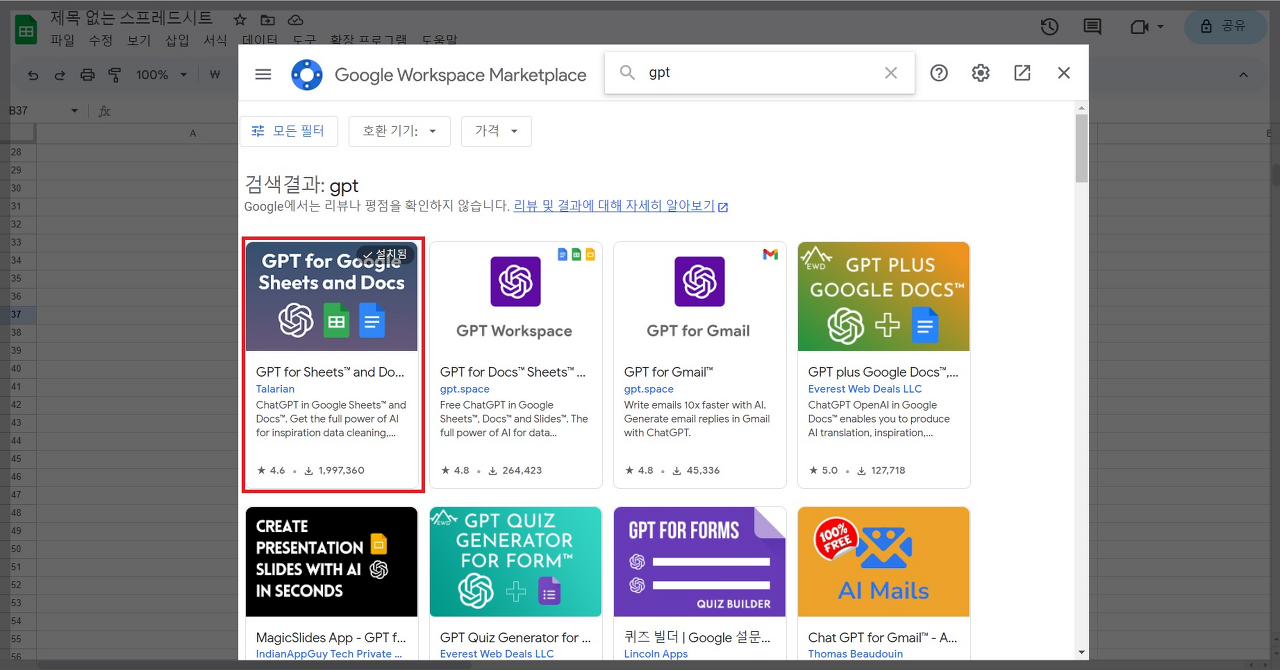Open the comments icon in Sheets
The height and width of the screenshot is (670, 1280).
click(x=1092, y=27)
